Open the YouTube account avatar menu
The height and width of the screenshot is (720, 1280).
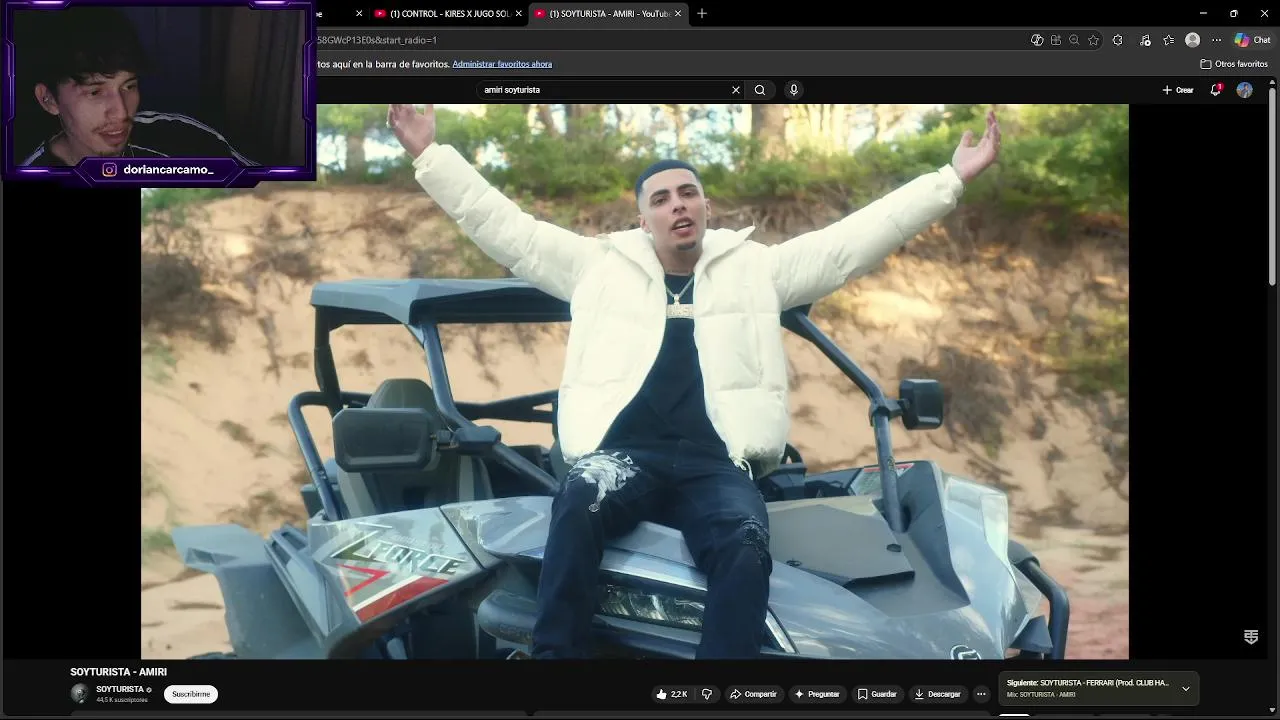pos(1244,90)
